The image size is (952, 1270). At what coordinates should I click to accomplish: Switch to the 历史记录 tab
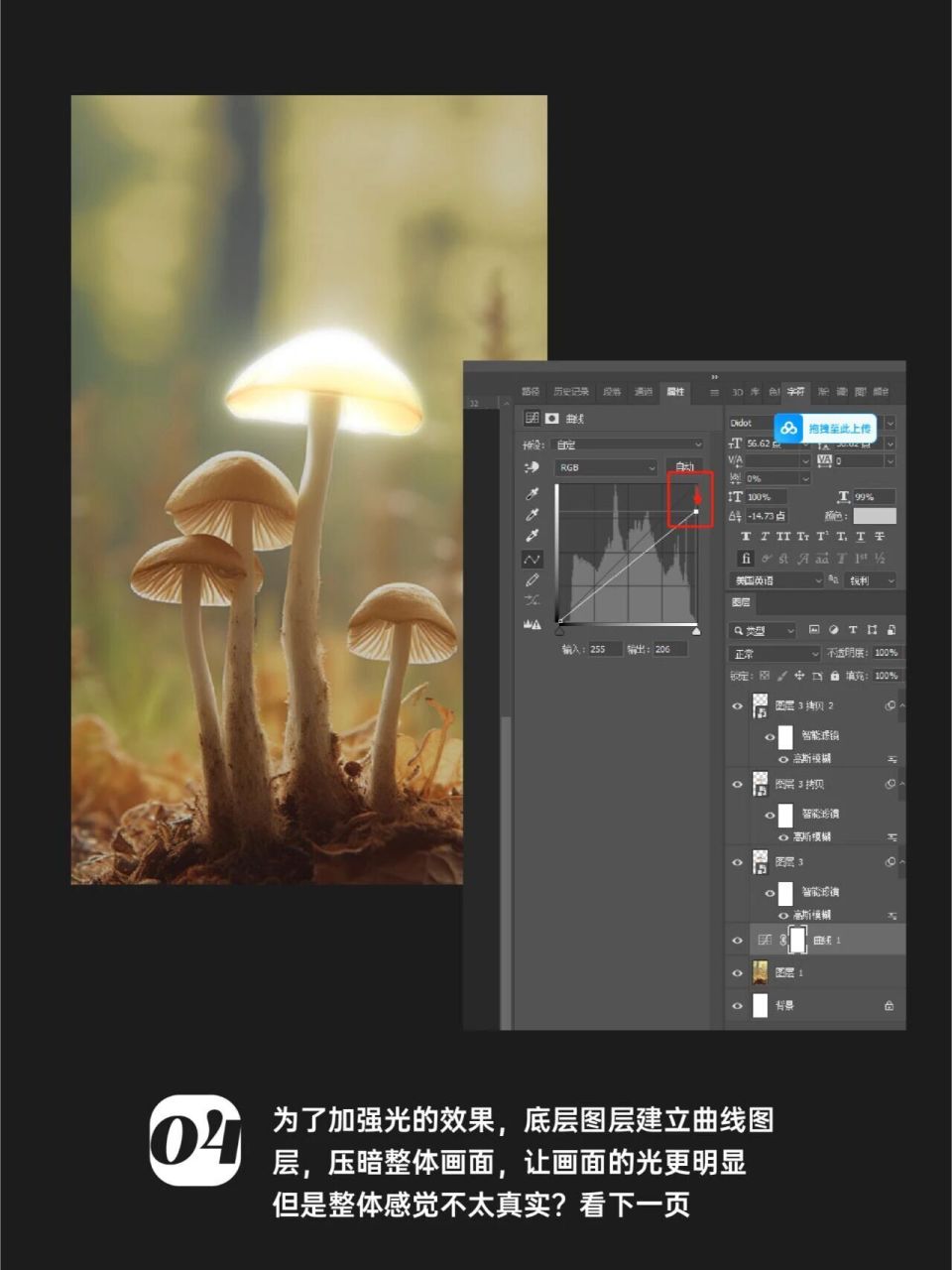click(571, 392)
